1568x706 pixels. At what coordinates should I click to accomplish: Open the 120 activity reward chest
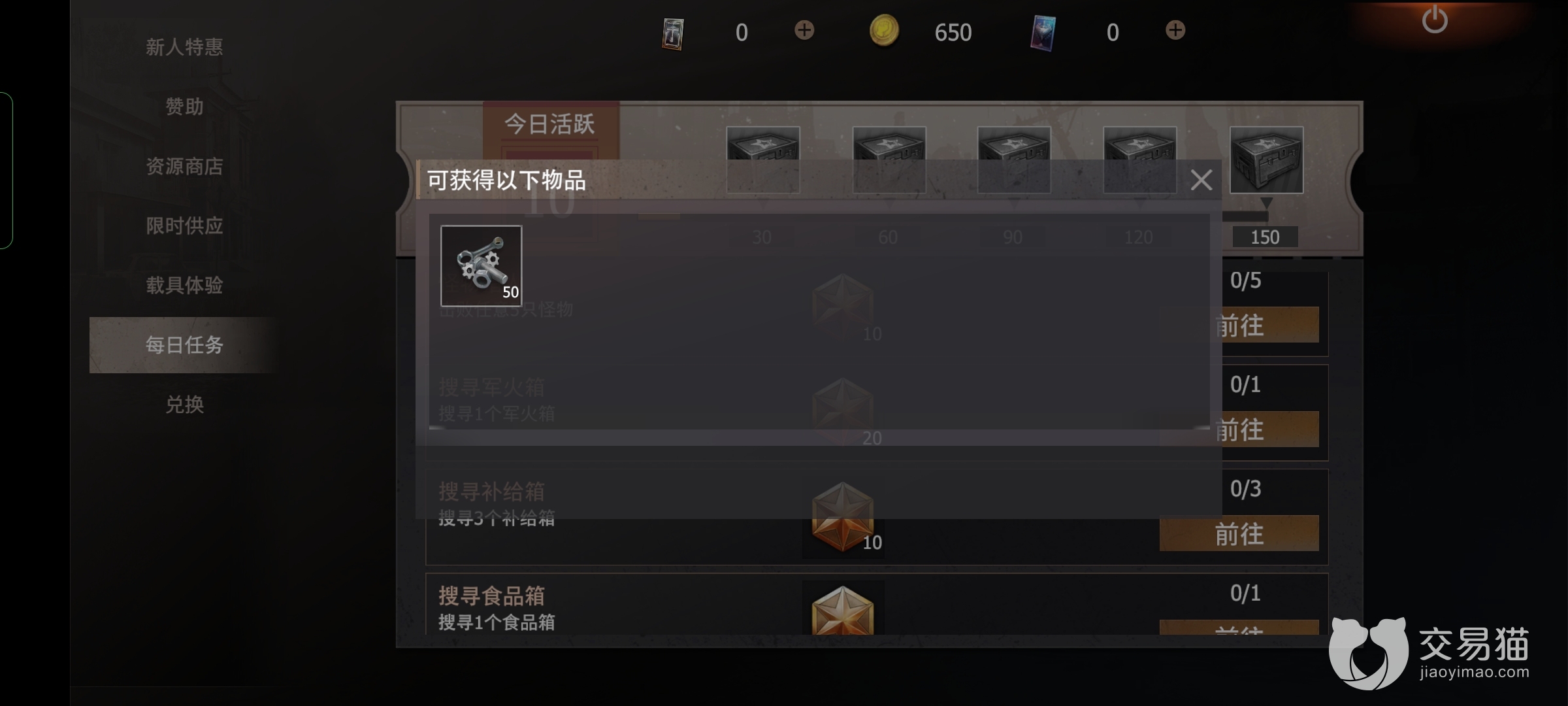(1139, 160)
